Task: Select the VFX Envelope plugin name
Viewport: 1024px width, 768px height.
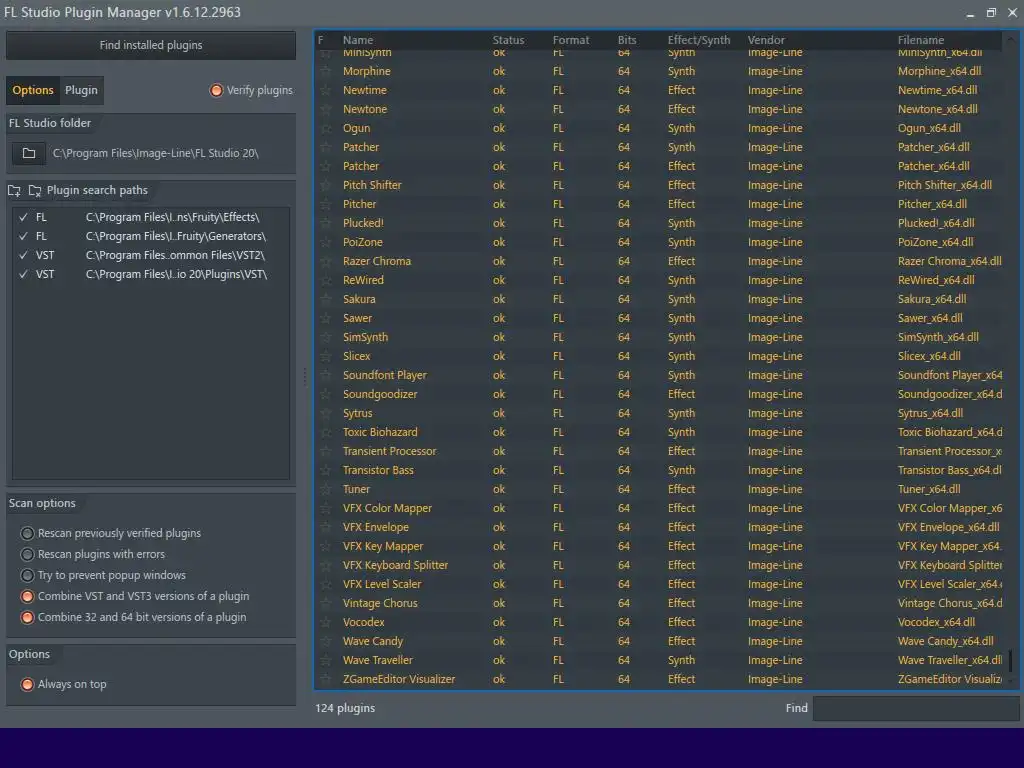Action: pos(376,527)
